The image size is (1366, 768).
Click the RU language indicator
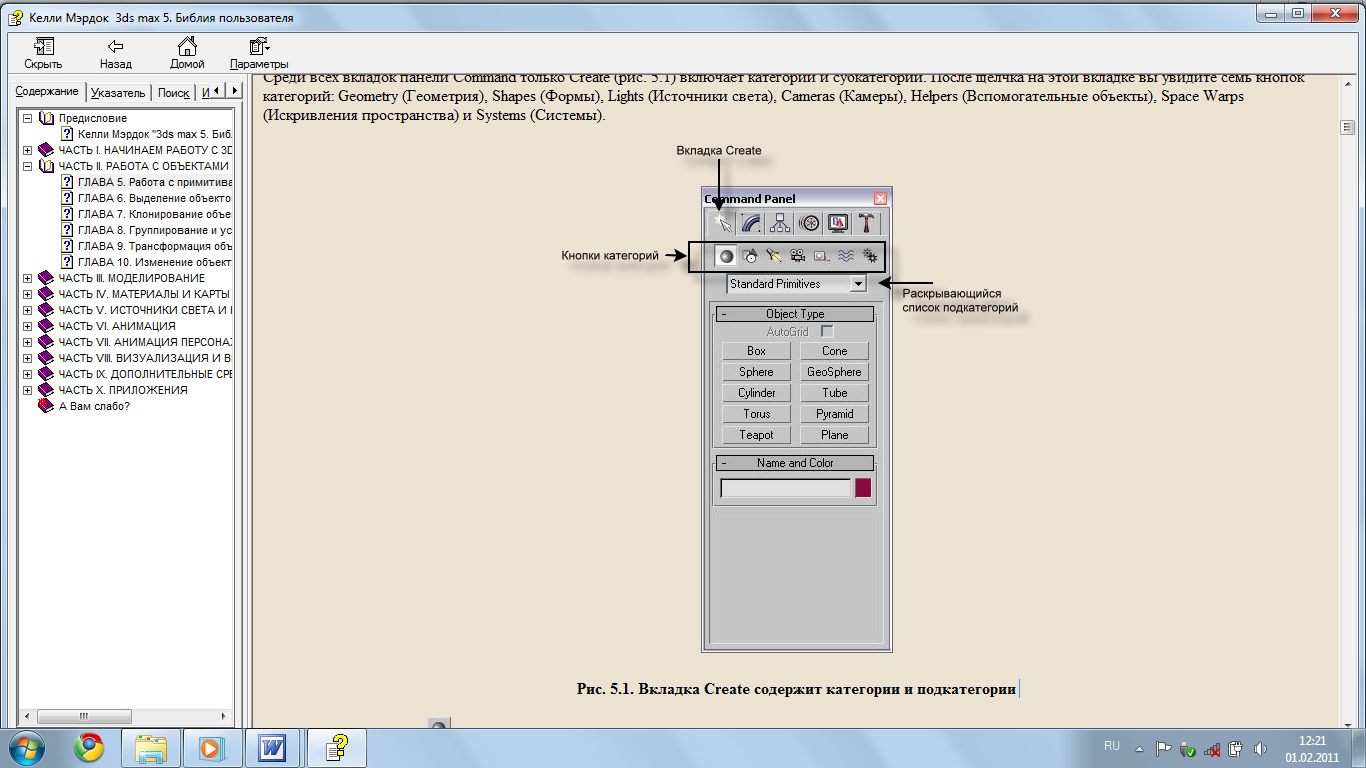[x=1112, y=746]
